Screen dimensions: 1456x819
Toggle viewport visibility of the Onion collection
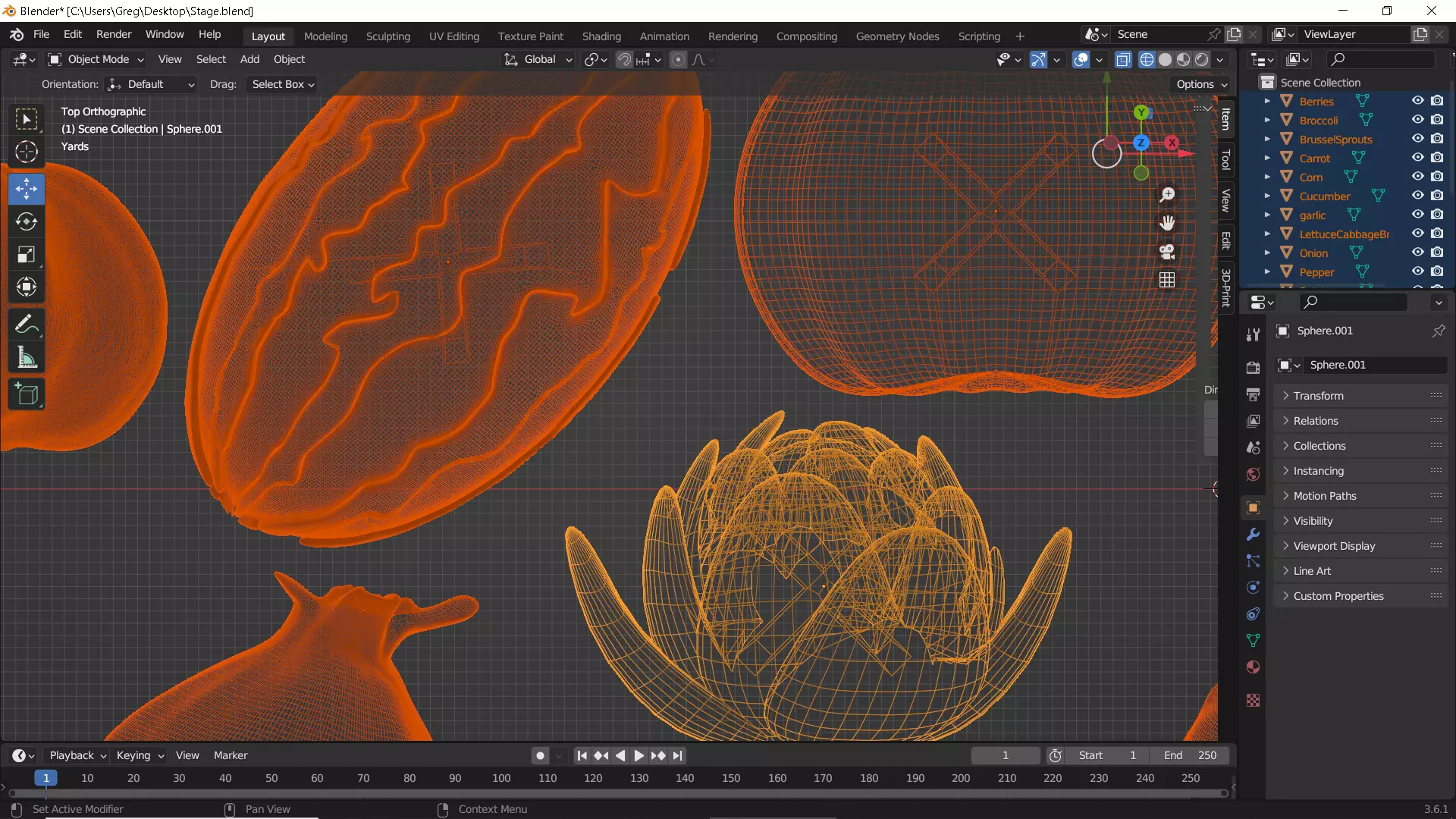point(1417,253)
